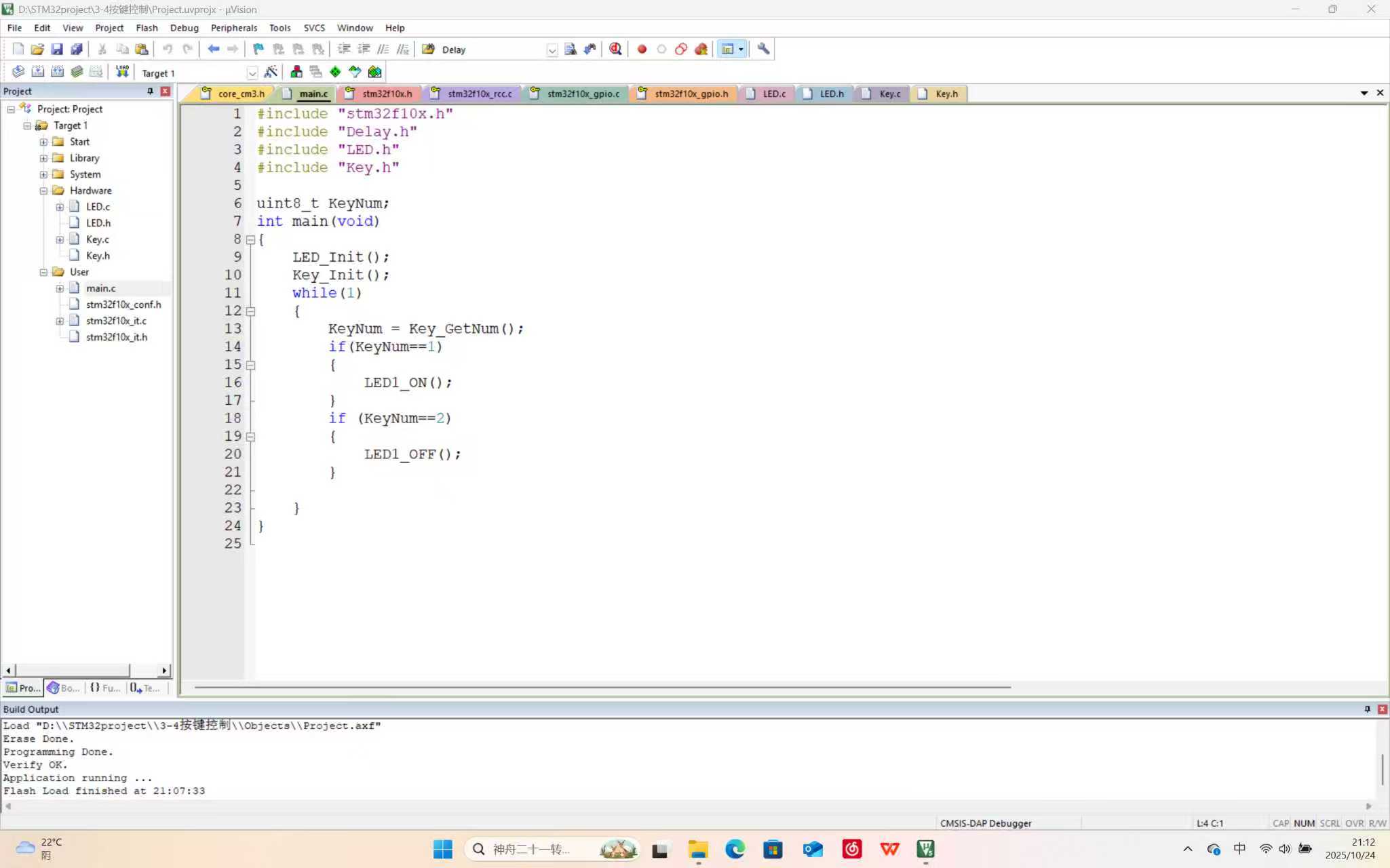
Task: Open Key.h in project tree
Action: [x=98, y=256]
